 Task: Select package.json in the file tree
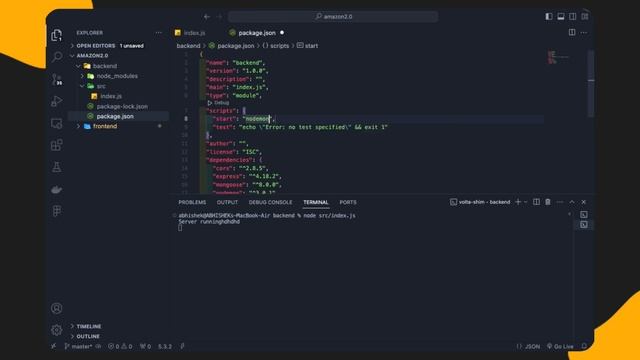(118, 116)
